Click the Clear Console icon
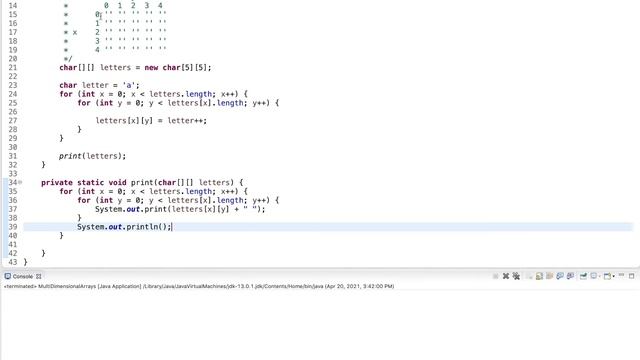The height and width of the screenshot is (360, 640). tap(529, 276)
